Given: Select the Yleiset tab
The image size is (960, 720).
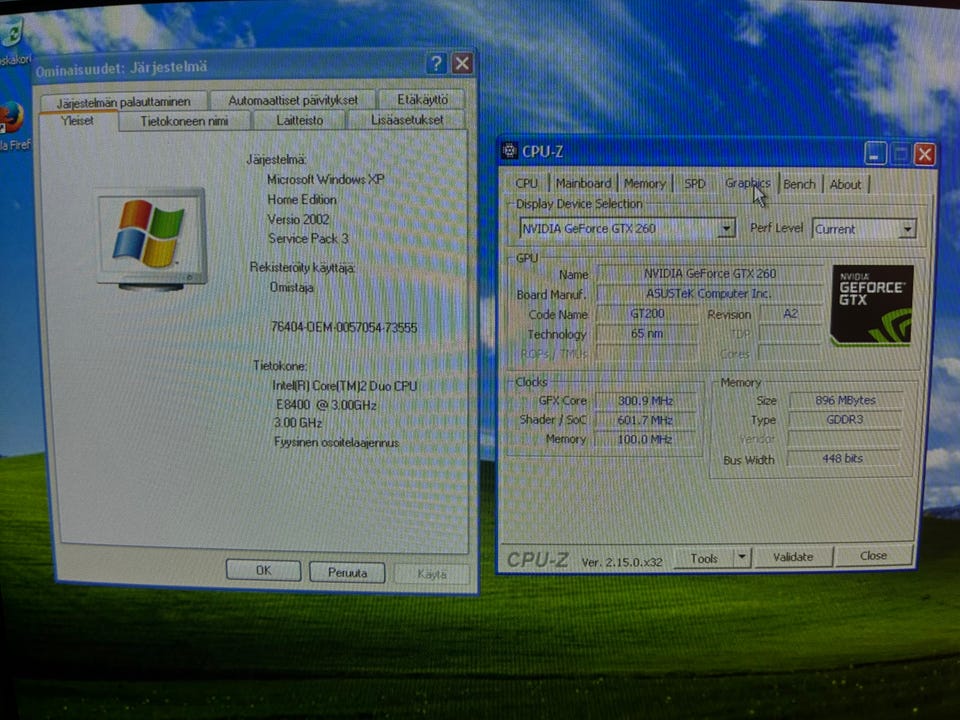Looking at the screenshot, I should [77, 121].
